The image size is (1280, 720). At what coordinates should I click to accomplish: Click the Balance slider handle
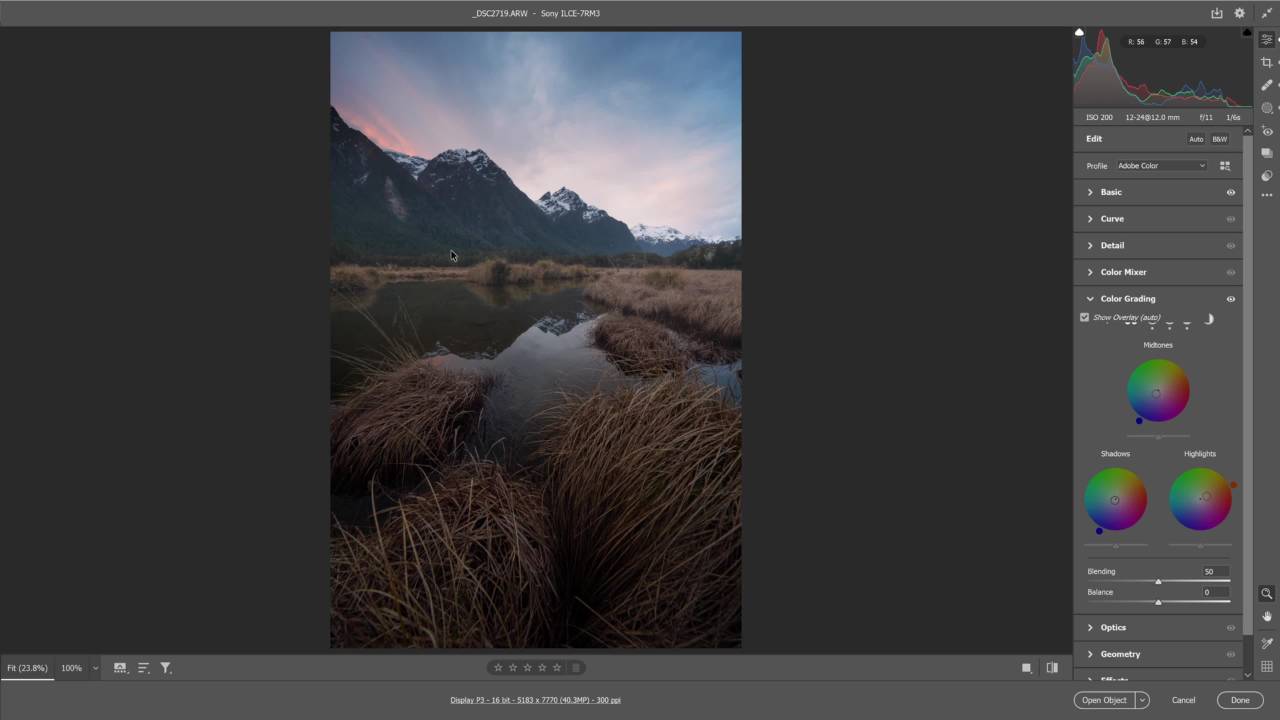[x=1158, y=602]
